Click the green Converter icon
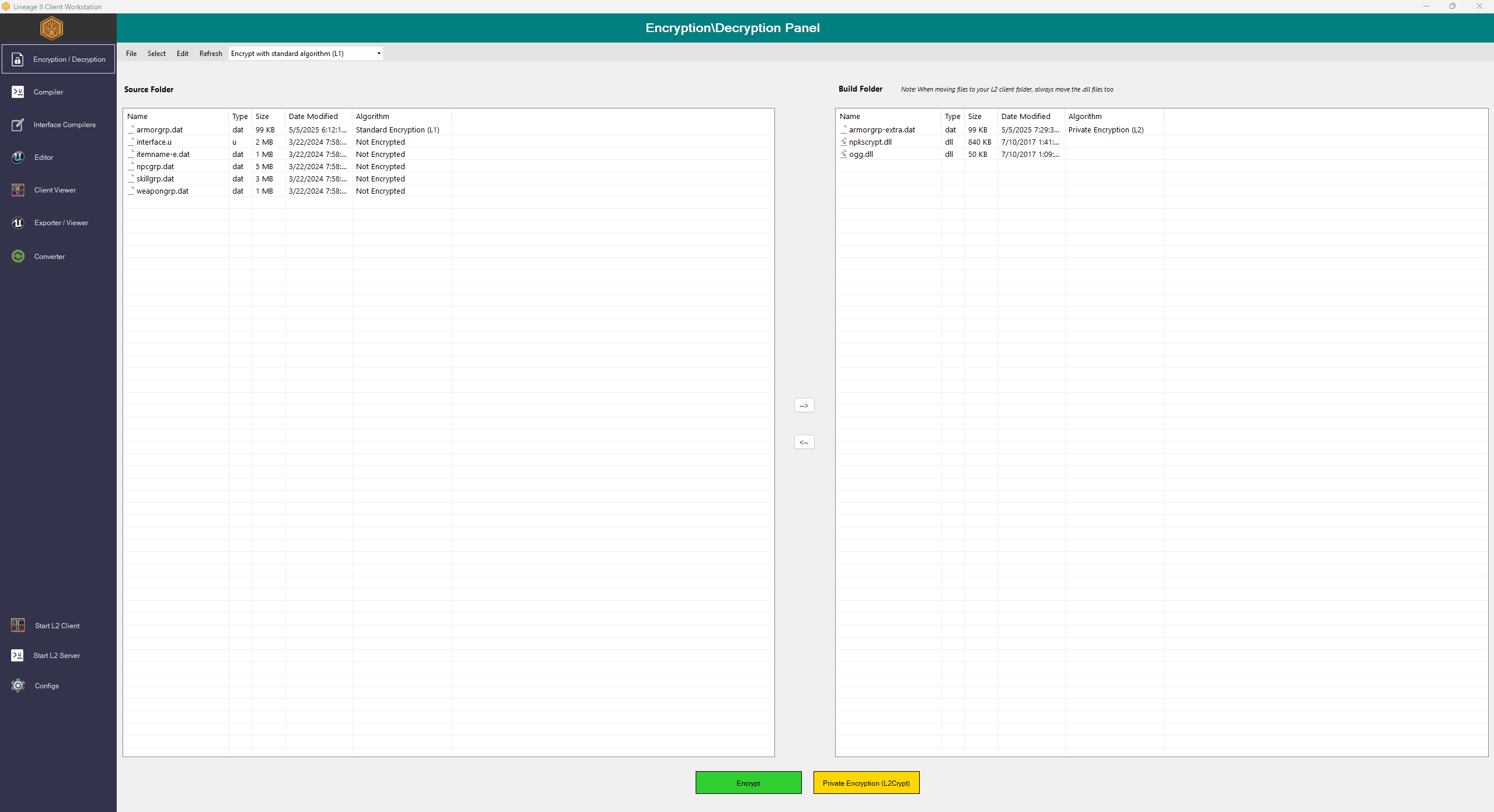 coord(18,256)
